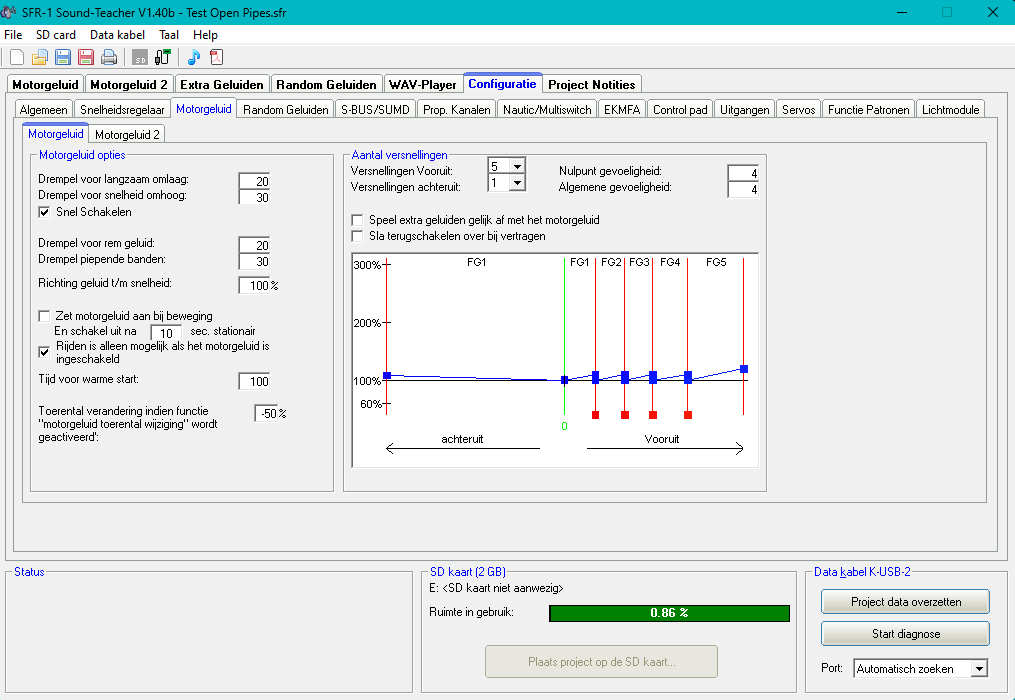Click Start diagnose button
Viewport: 1015px width, 700px height.
pos(906,634)
